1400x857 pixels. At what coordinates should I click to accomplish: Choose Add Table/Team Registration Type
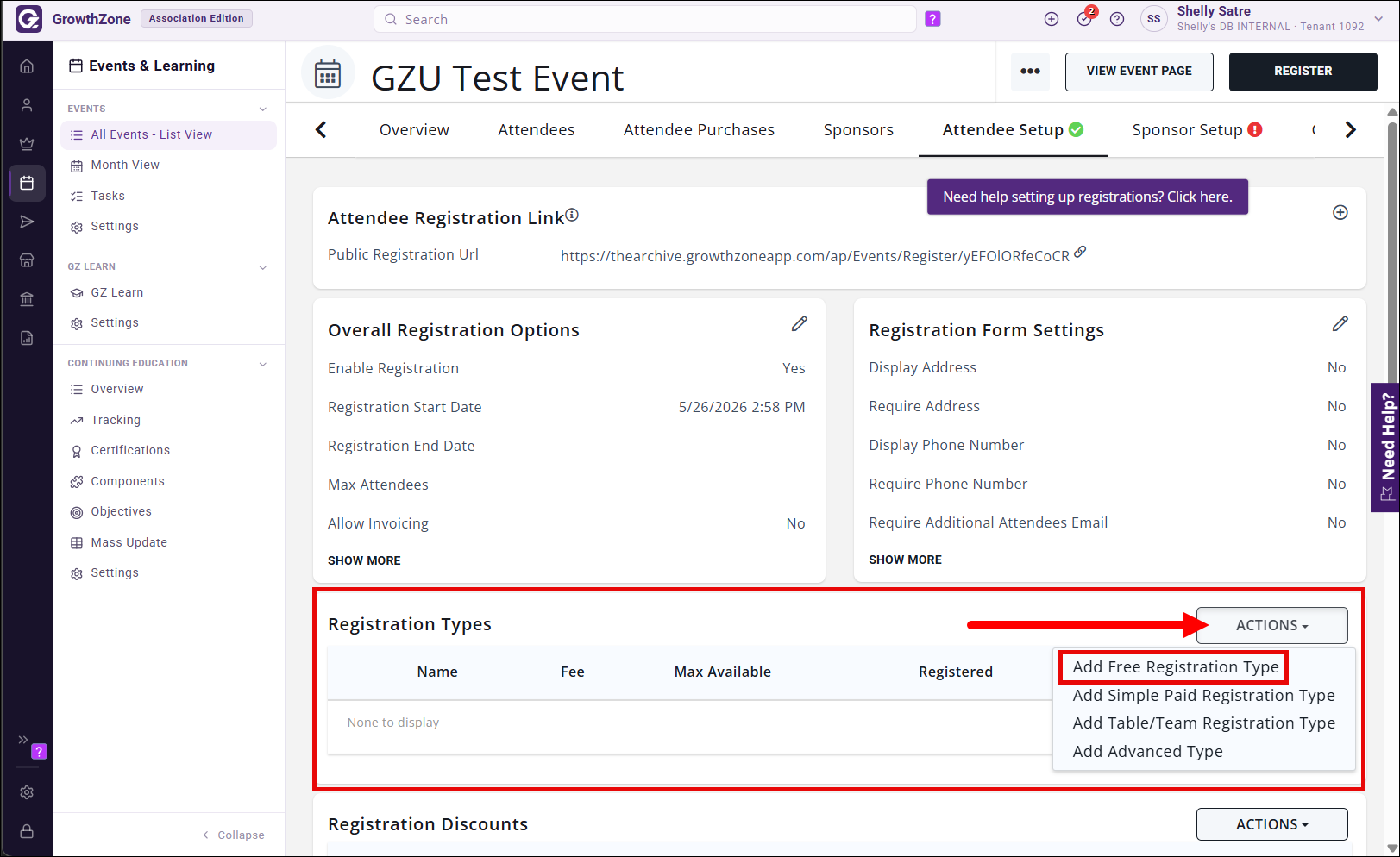click(1203, 723)
